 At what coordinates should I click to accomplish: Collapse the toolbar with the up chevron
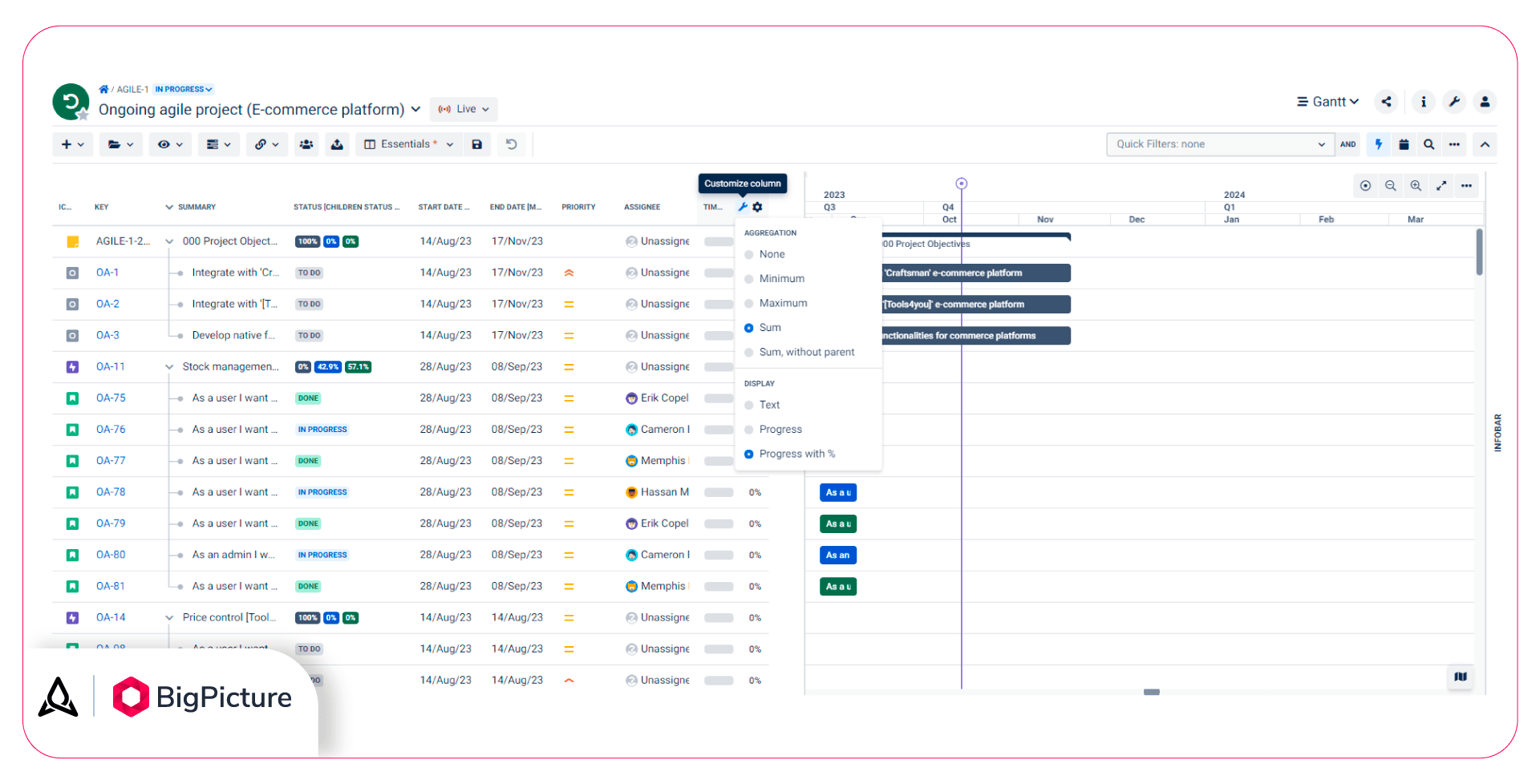pos(1485,144)
